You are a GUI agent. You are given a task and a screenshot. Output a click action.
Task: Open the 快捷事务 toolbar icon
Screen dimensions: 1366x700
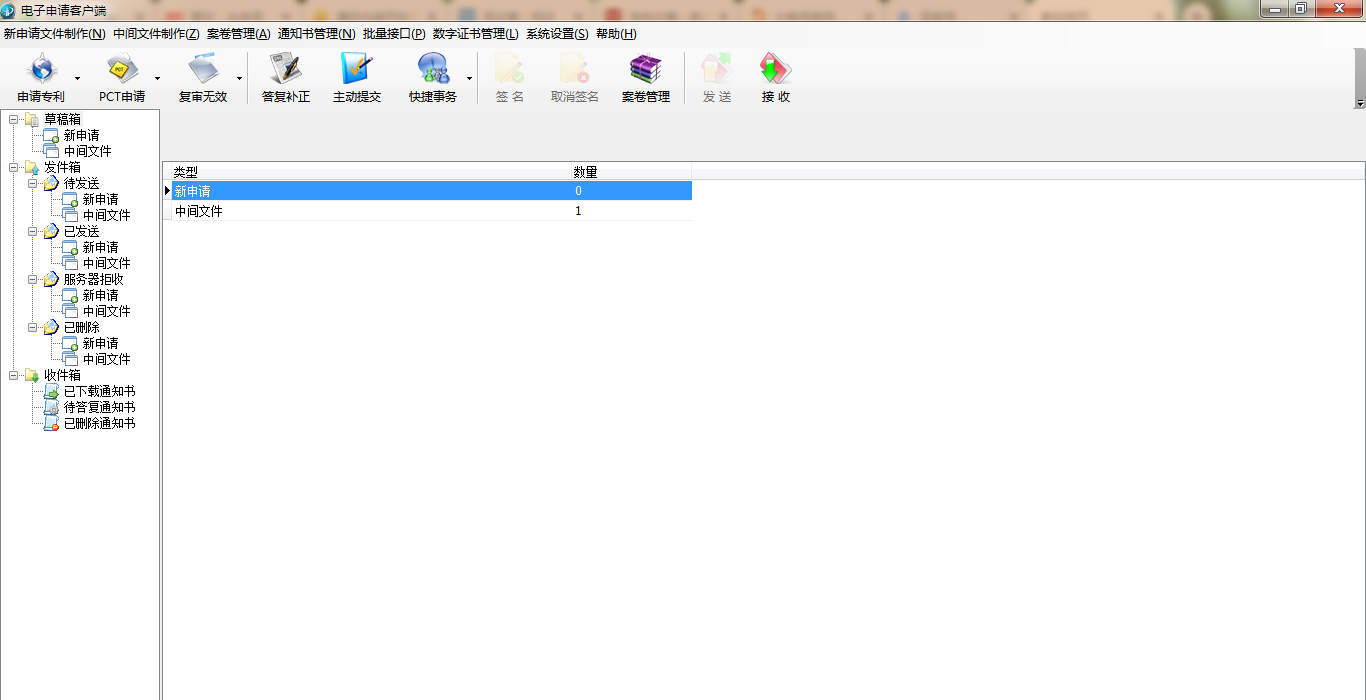(433, 77)
